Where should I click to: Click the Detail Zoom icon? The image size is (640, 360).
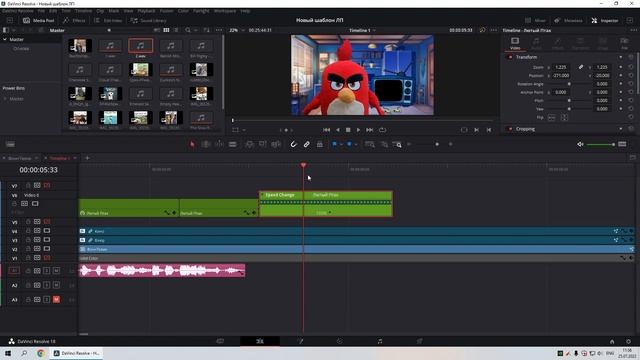pyautogui.click(x=384, y=144)
